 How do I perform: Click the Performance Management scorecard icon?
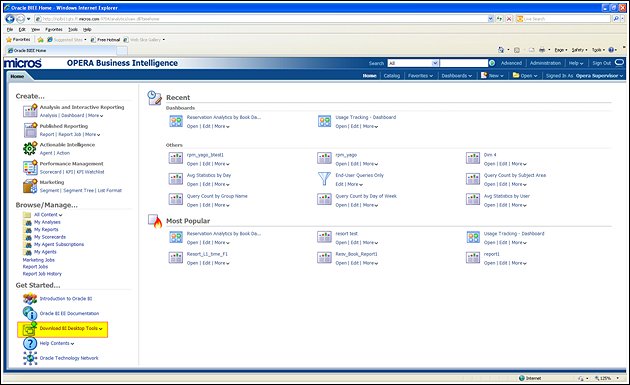[30, 168]
